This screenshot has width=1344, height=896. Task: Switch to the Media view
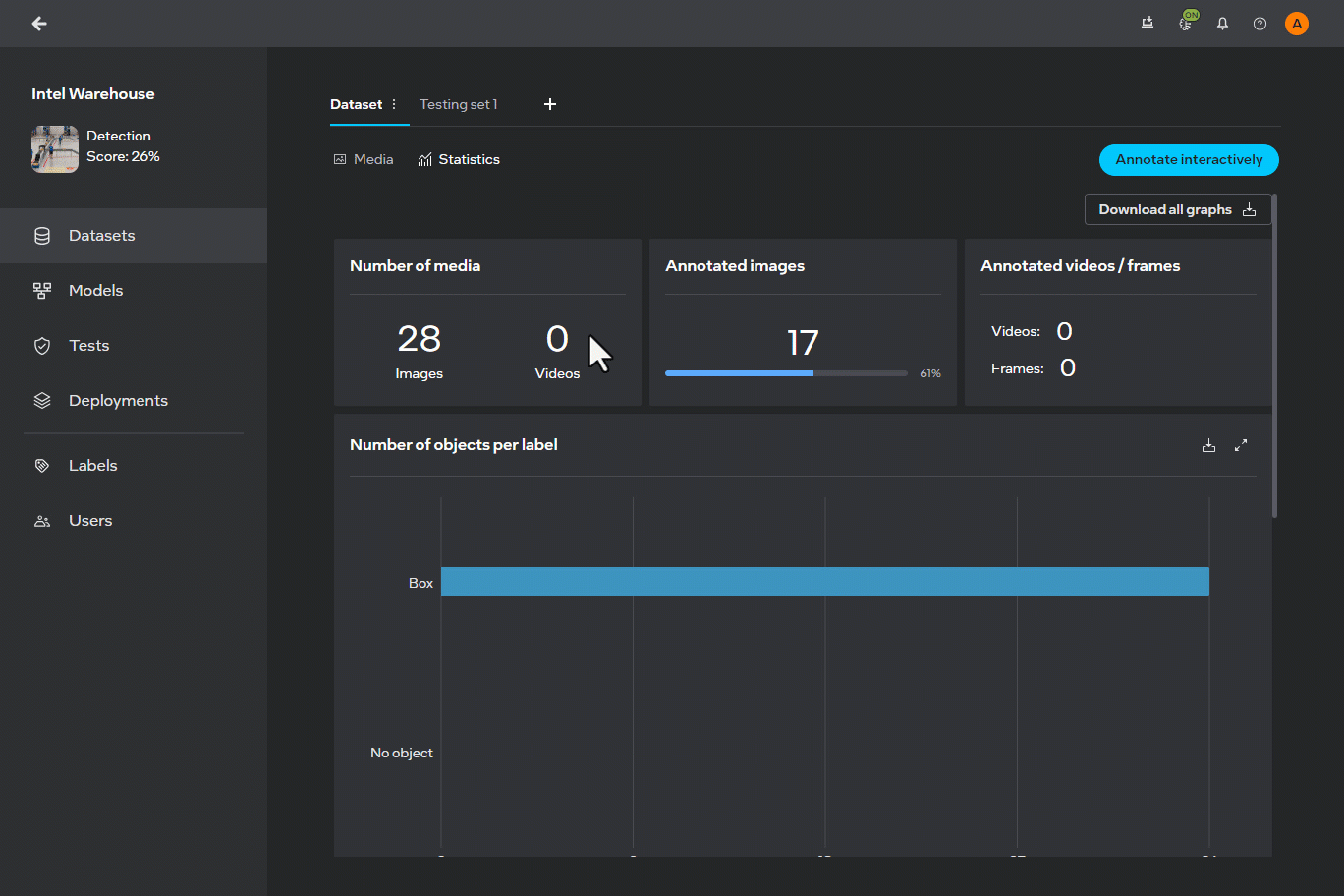pyautogui.click(x=364, y=159)
